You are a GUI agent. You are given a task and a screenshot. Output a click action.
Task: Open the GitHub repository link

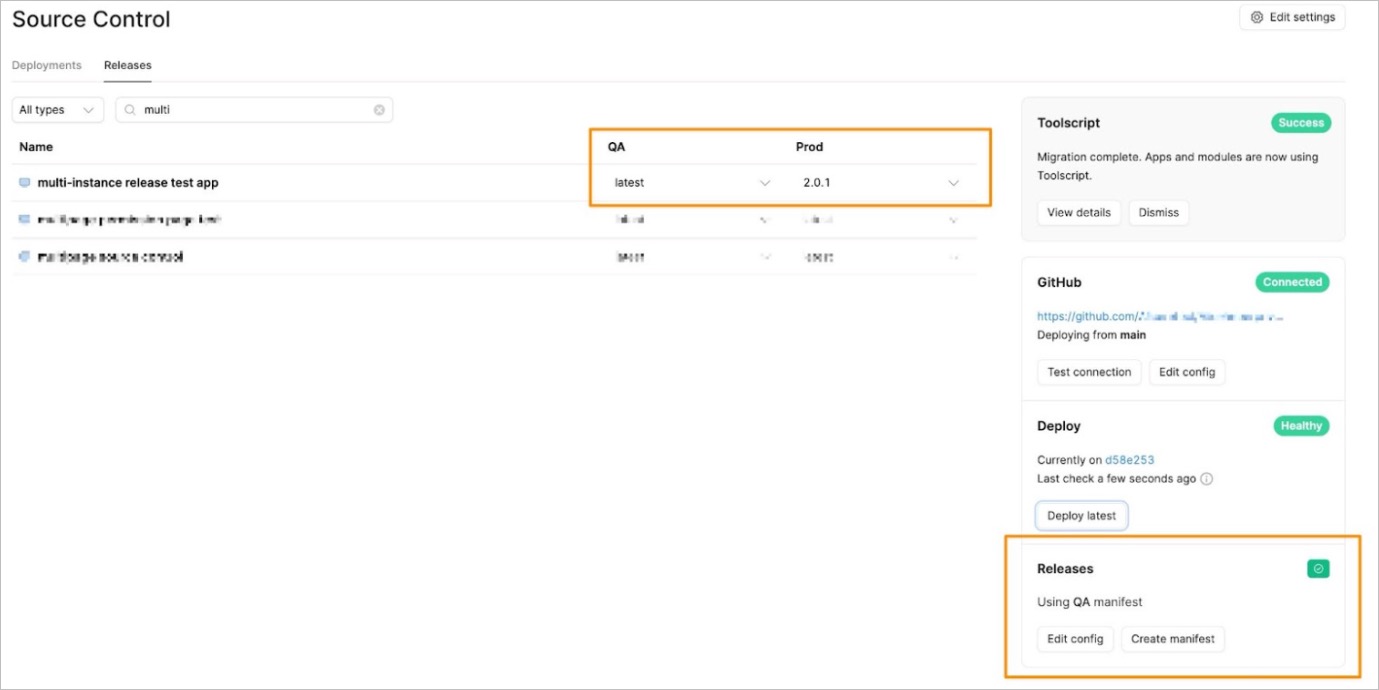coord(1160,316)
